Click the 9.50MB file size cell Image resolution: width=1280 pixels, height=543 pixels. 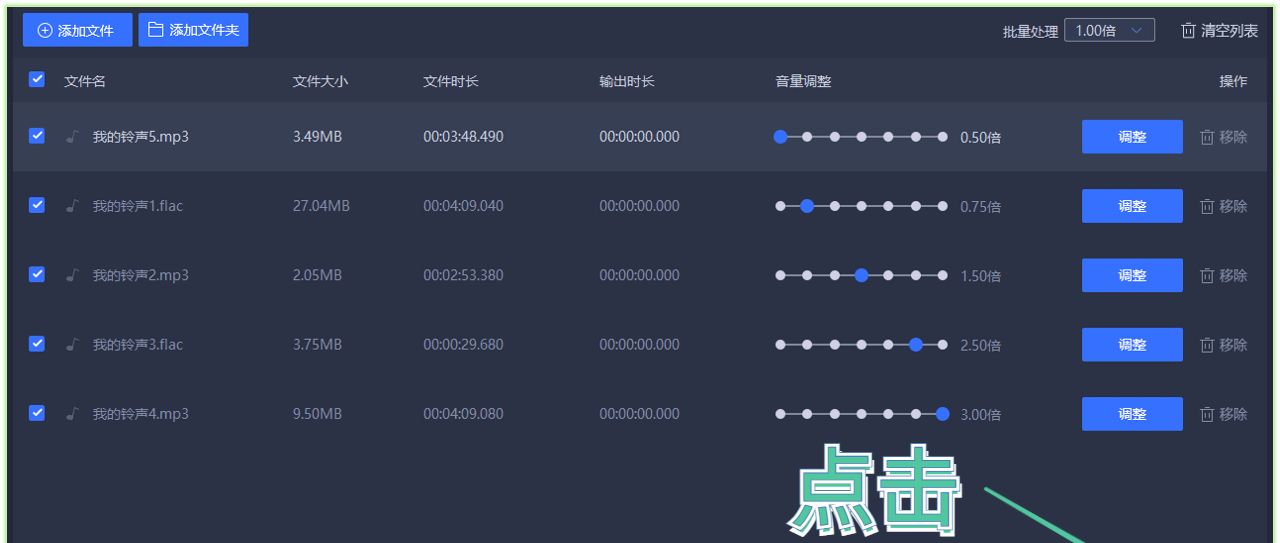pos(317,413)
